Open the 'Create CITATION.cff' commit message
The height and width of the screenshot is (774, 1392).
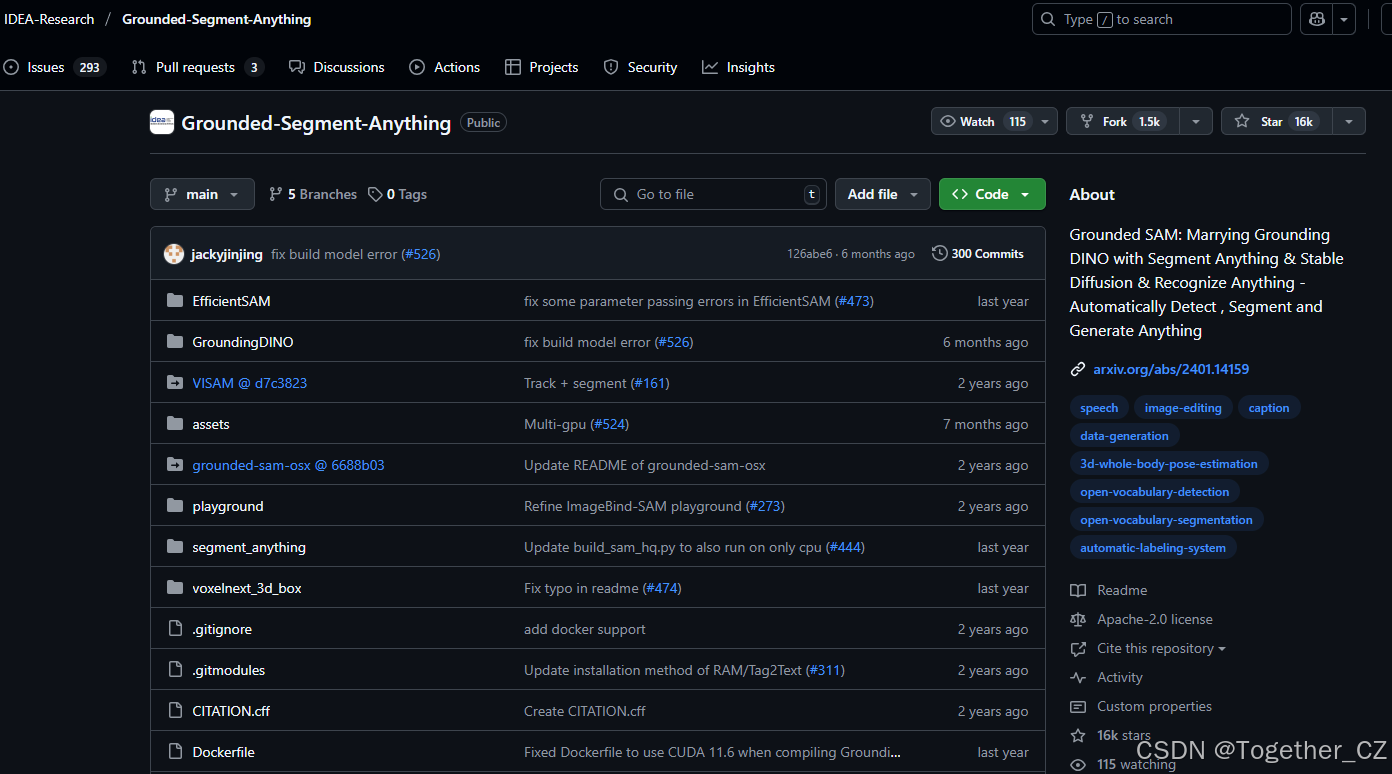(x=585, y=711)
